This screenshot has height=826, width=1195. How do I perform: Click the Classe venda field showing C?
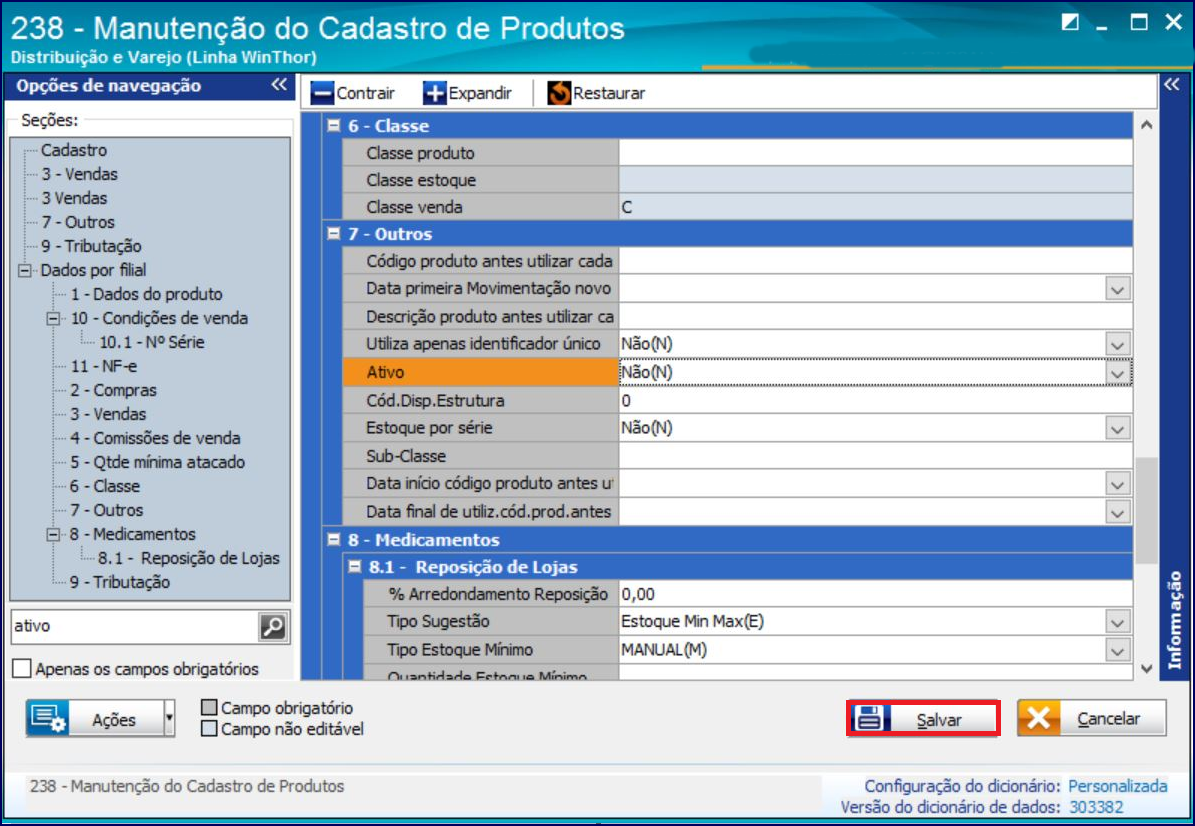875,207
